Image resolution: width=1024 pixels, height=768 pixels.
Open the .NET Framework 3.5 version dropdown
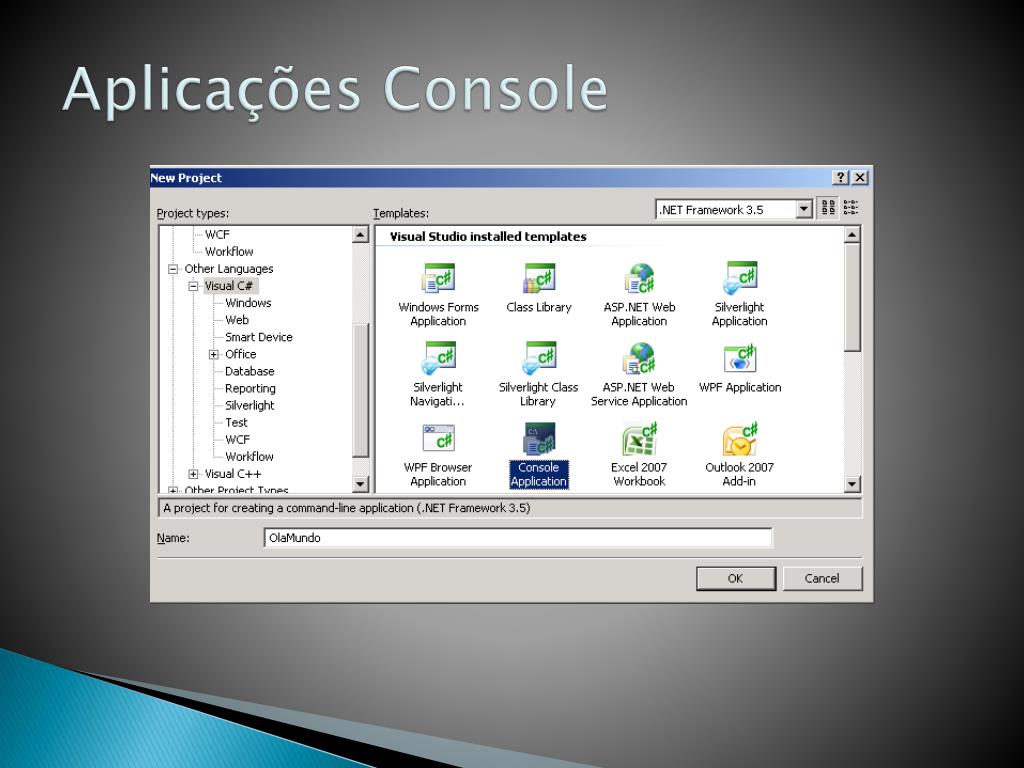tap(804, 209)
